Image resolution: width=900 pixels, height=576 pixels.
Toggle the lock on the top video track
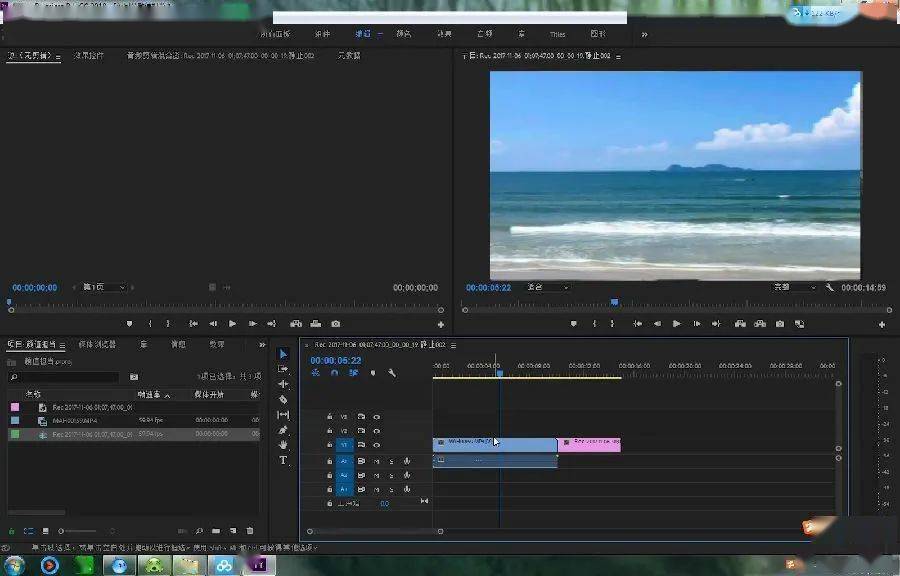click(x=329, y=417)
